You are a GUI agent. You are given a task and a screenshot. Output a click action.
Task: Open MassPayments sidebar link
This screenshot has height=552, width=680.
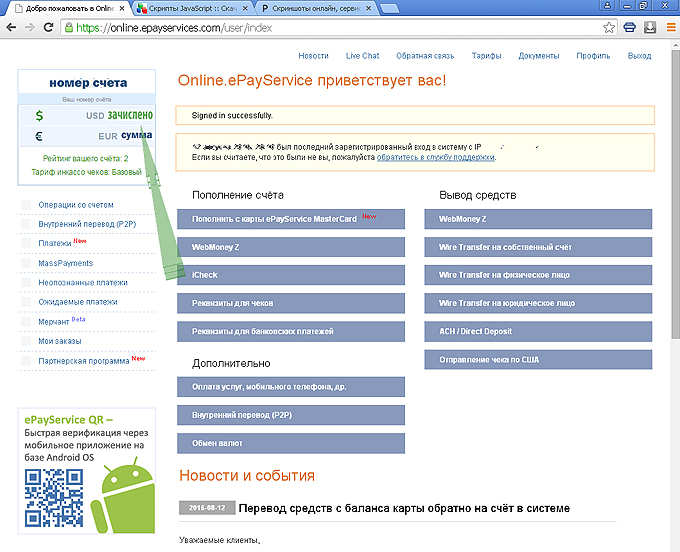65,263
